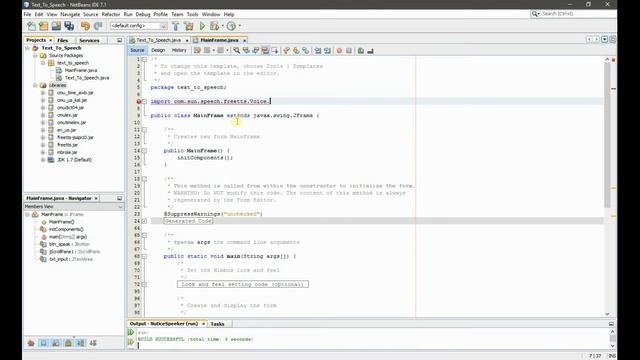Screen dimensions: 640x360
Task: Open the Debug Project dropdown arrow
Action: click(x=223, y=26)
